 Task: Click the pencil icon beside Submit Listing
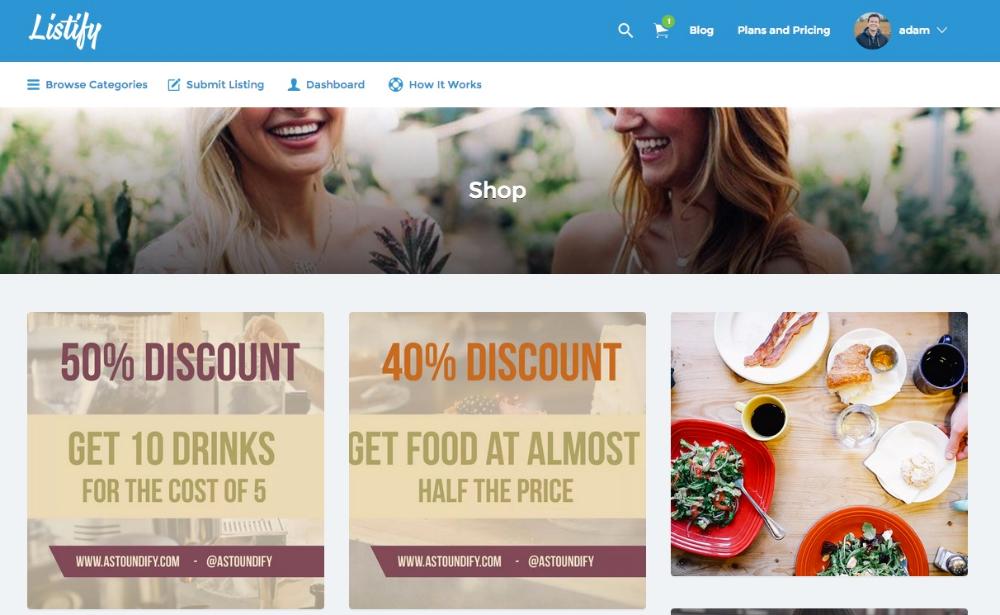173,84
